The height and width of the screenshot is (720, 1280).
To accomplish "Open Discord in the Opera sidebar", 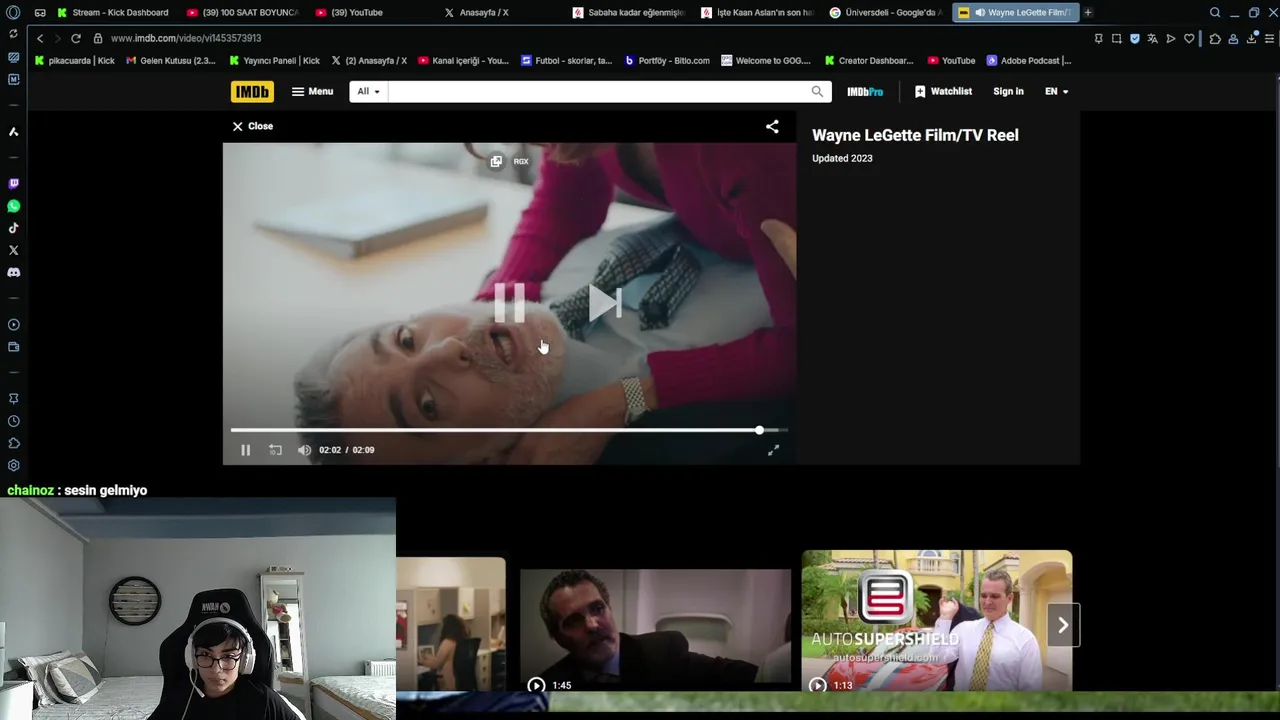I will [x=13, y=272].
